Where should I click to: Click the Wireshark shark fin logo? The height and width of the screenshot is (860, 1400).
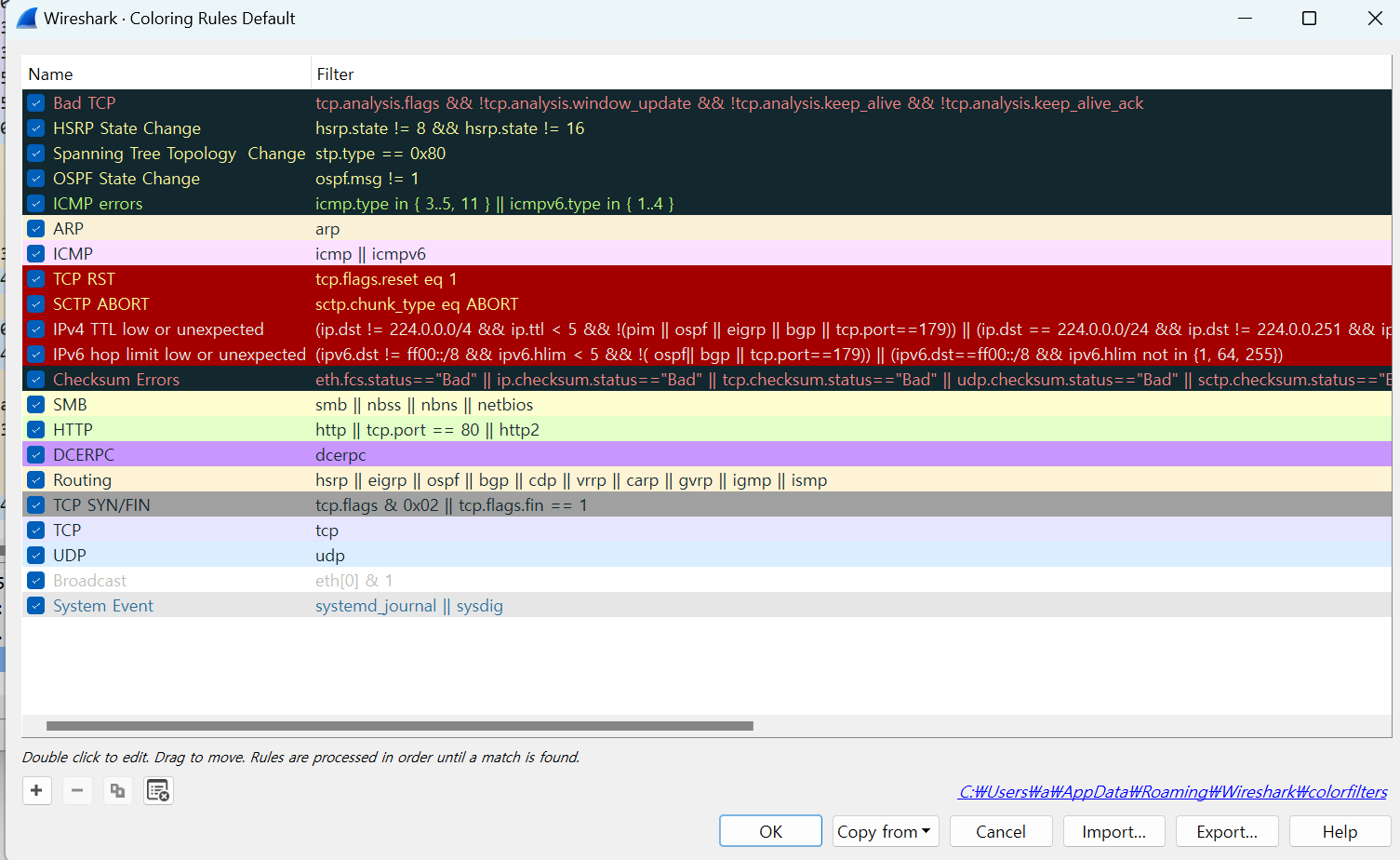pos(27,18)
